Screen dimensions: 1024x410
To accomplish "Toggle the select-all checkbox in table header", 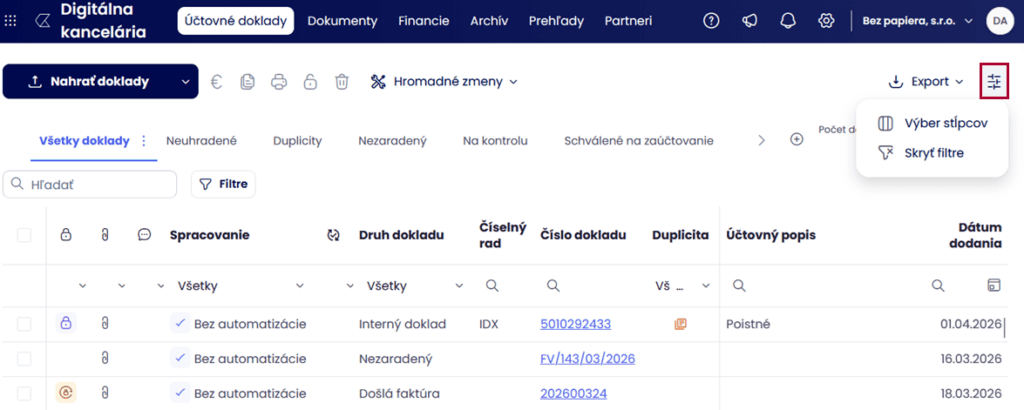I will click(x=24, y=235).
